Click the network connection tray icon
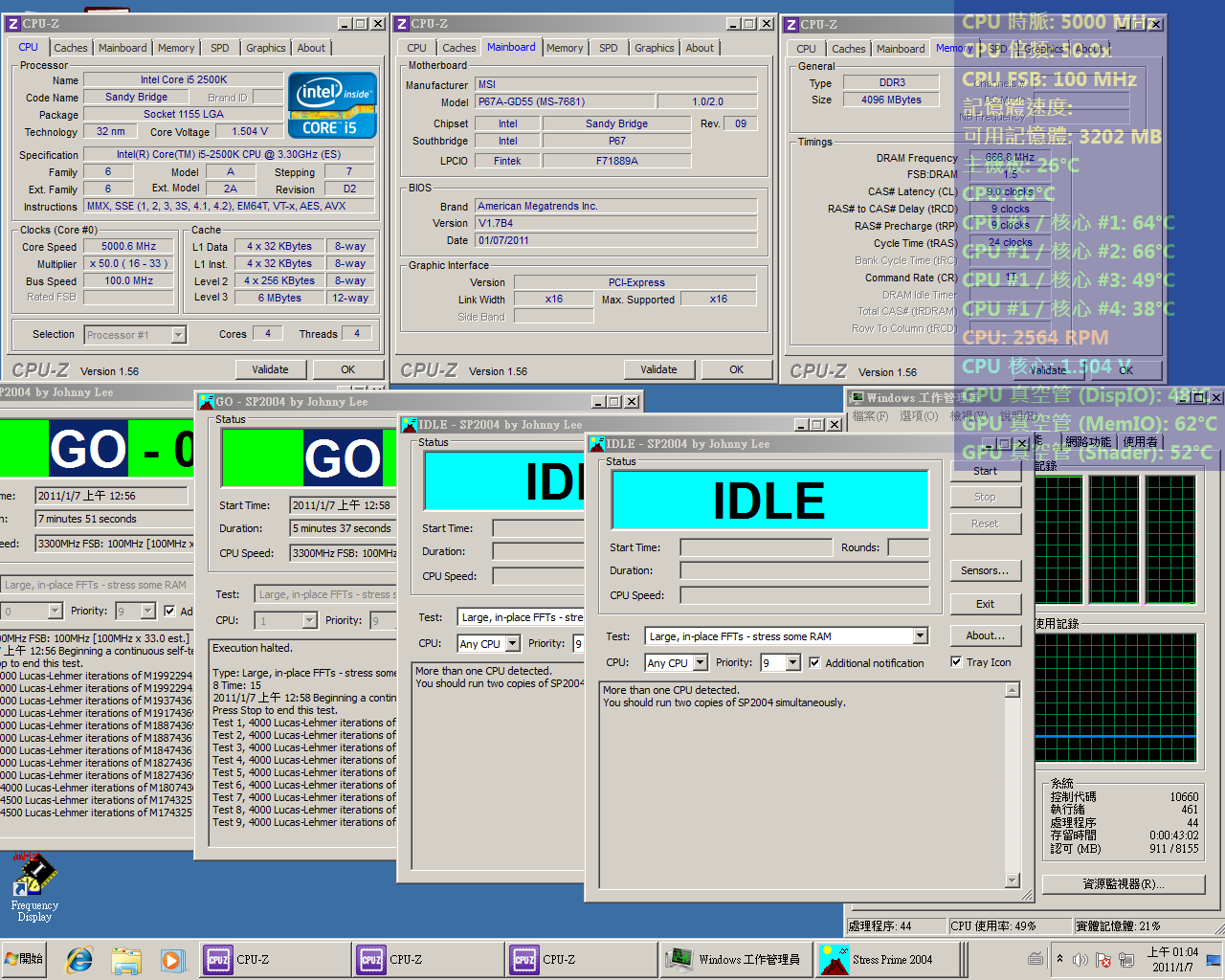Screen dimensions: 1225x980 [x=1126, y=960]
